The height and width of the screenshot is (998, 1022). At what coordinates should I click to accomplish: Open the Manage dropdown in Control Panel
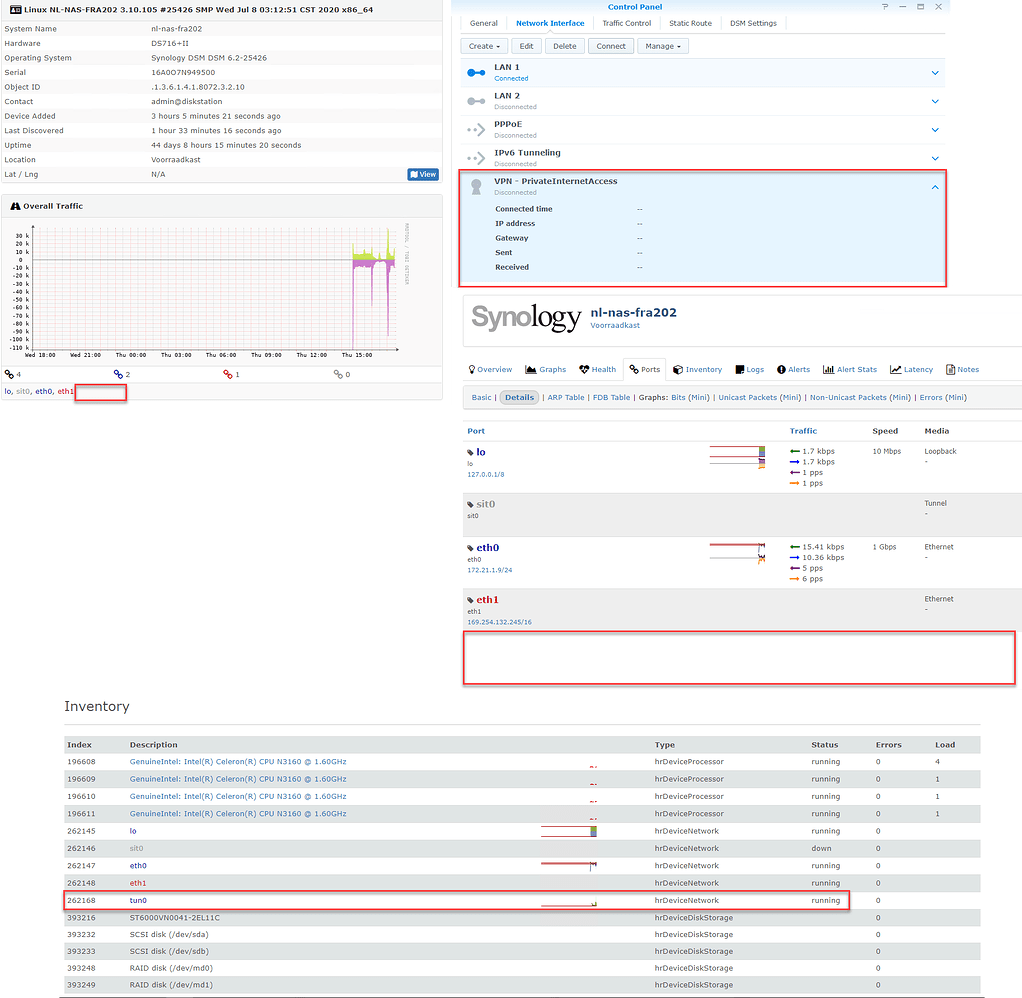(x=663, y=46)
